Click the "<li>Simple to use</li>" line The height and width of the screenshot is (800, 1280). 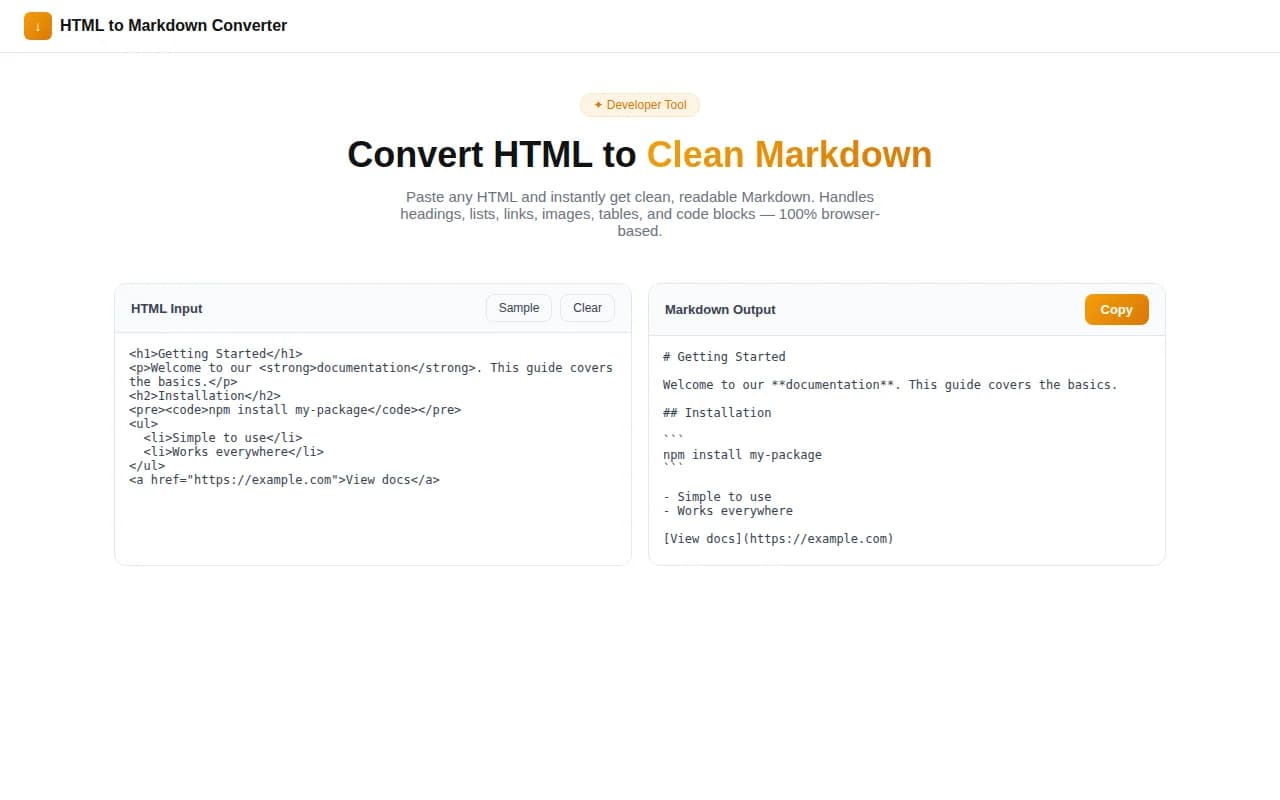[x=223, y=437]
